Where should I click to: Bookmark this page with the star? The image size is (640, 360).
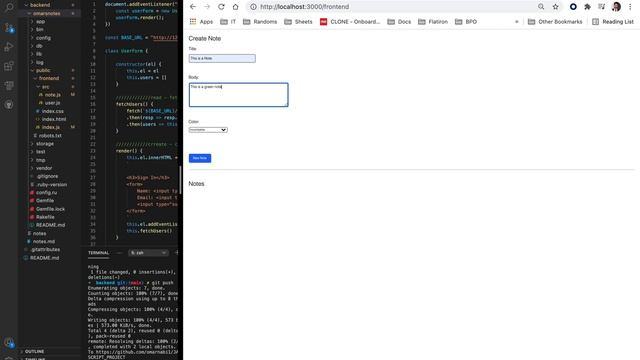tap(556, 7)
